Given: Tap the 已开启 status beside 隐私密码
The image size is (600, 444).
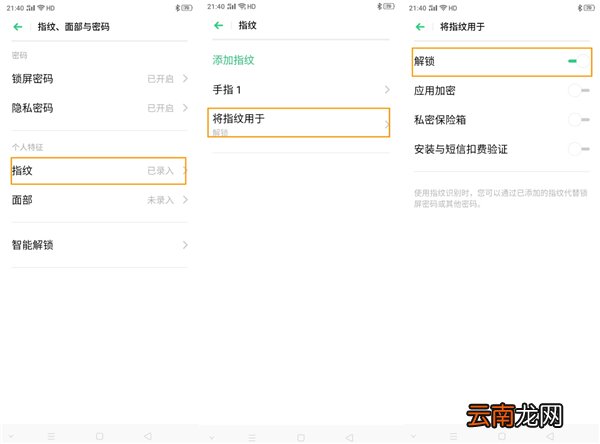Looking at the screenshot, I should [160, 108].
